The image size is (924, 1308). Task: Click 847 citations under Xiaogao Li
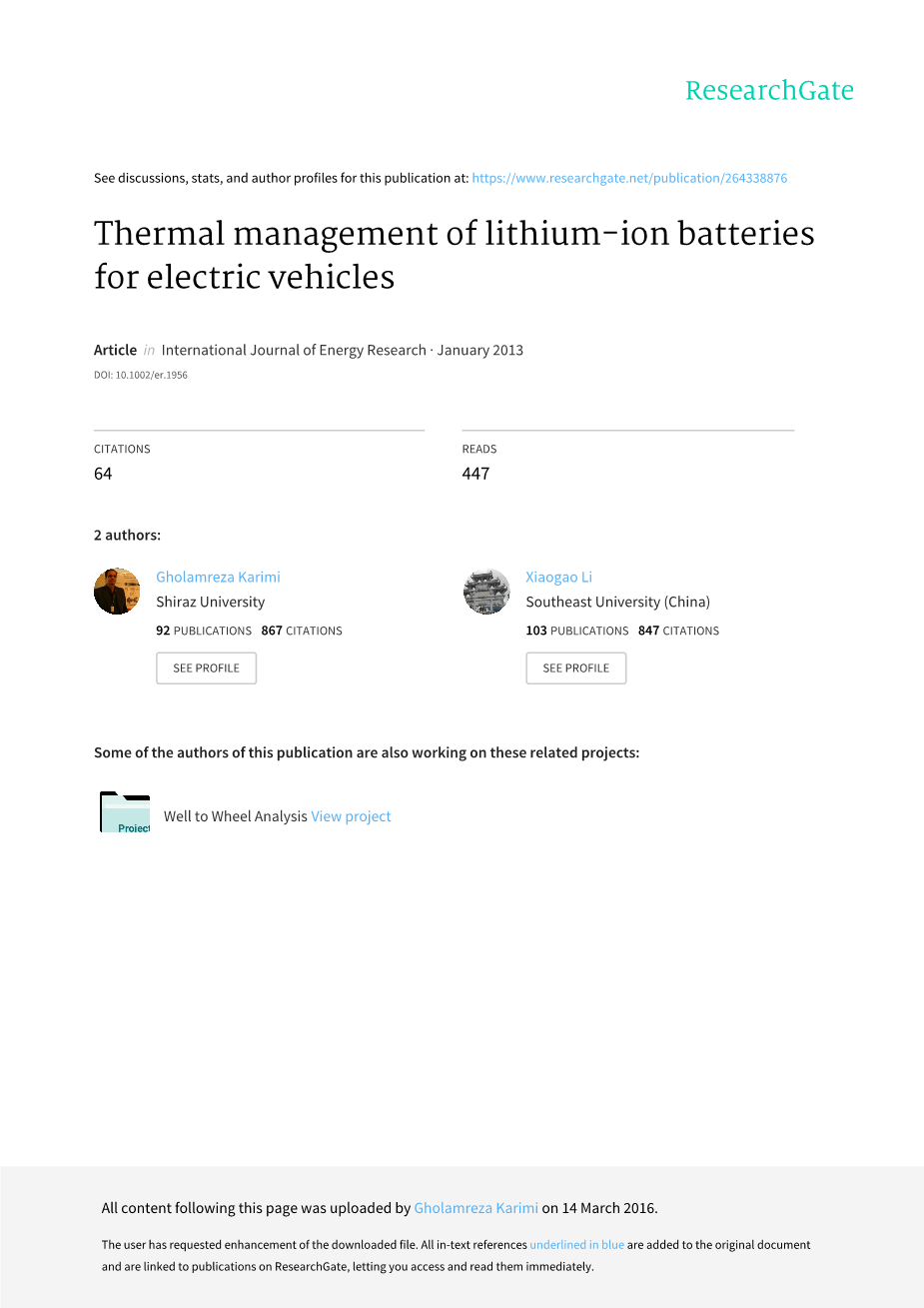(678, 631)
